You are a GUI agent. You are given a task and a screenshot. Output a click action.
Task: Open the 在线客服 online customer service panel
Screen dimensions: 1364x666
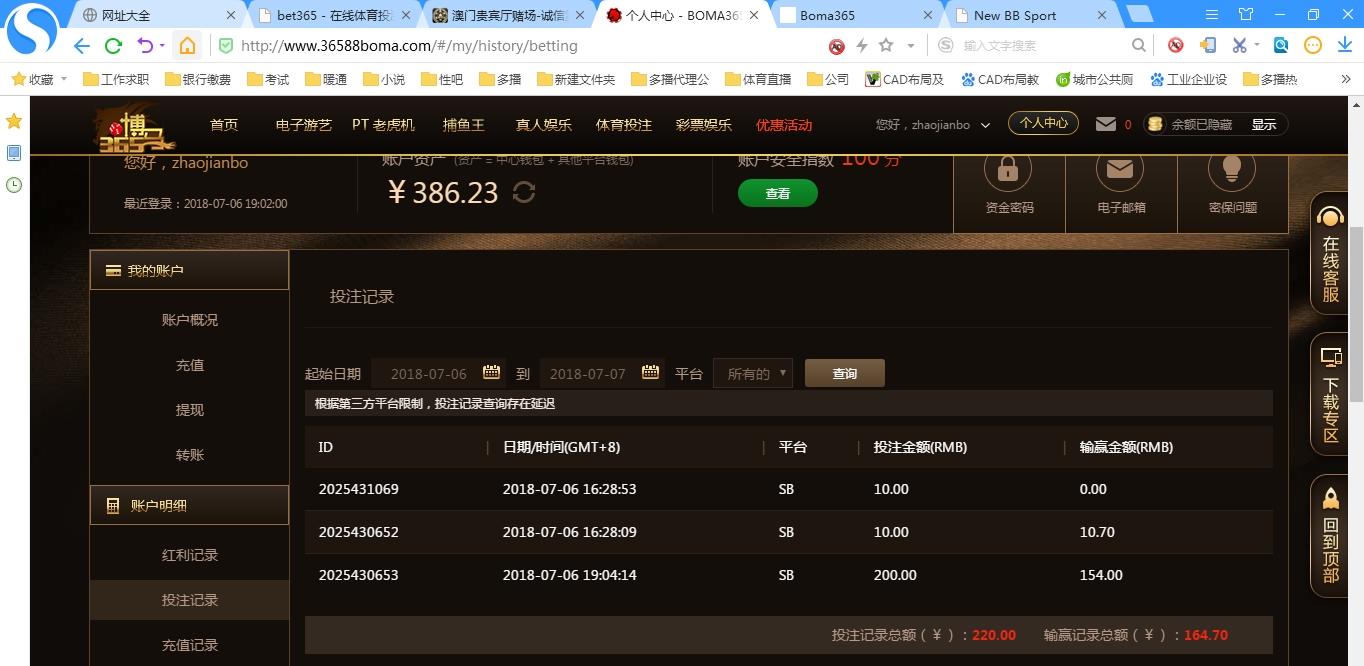tap(1329, 255)
